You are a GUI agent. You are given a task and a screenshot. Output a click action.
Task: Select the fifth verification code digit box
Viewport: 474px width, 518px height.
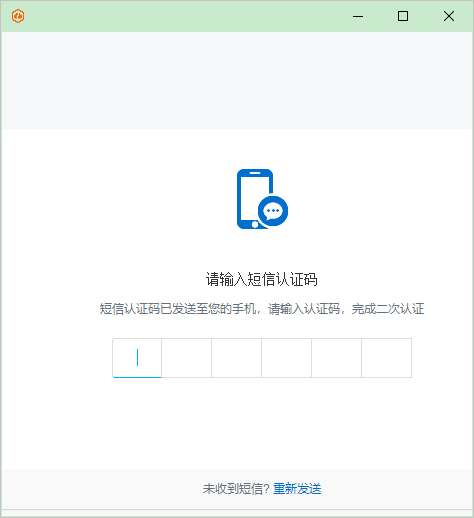pos(337,358)
